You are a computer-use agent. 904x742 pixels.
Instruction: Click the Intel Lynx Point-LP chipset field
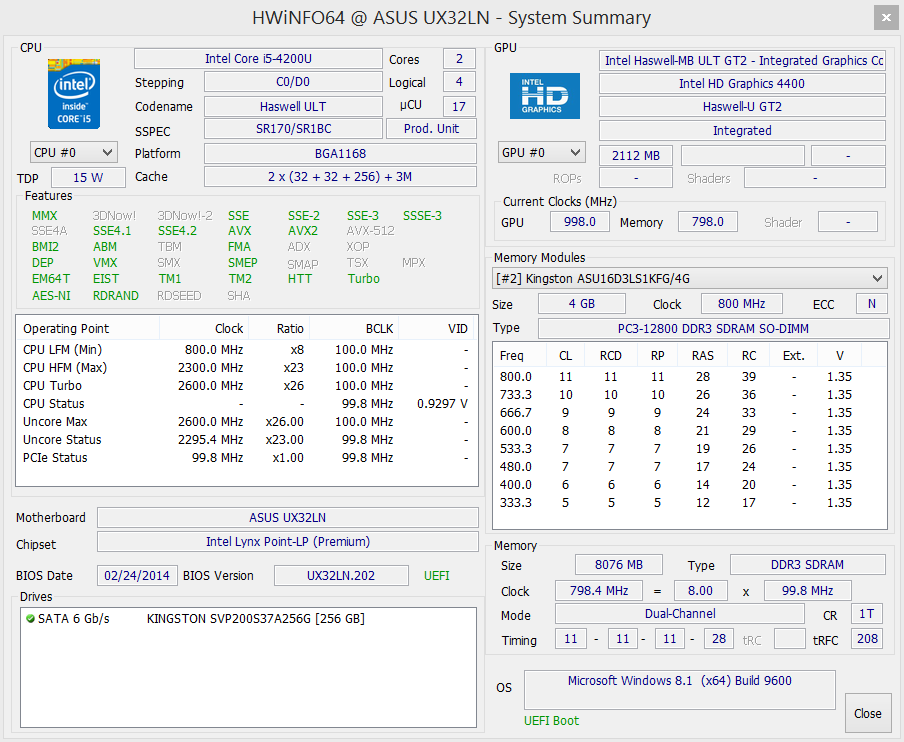coord(287,542)
